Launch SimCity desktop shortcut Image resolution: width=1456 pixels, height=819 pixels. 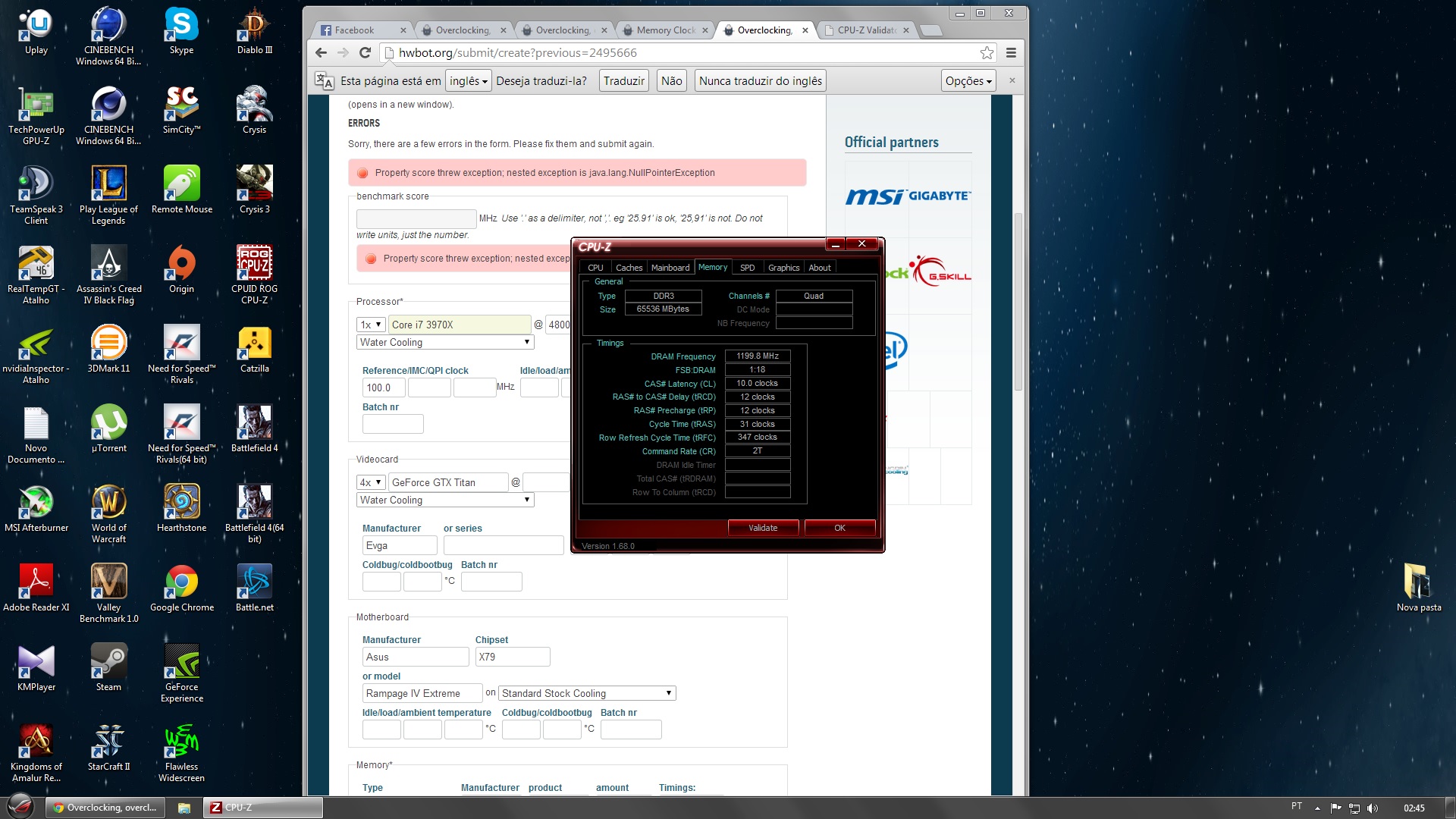(181, 111)
